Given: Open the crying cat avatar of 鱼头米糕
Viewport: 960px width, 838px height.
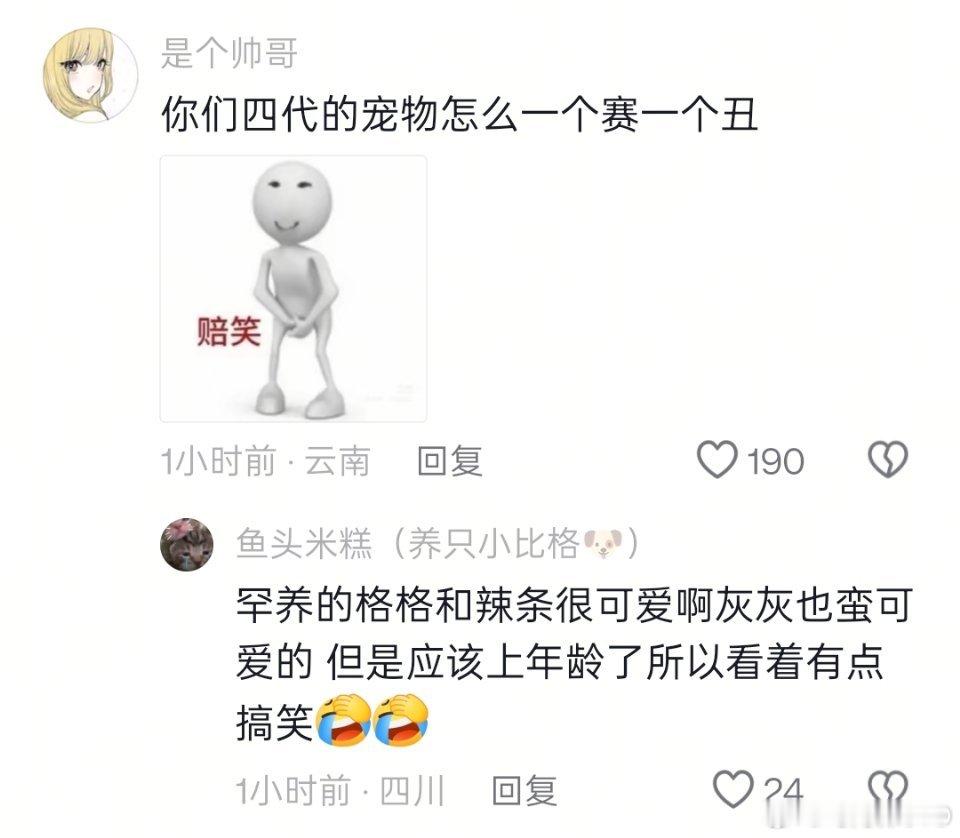Looking at the screenshot, I should pyautogui.click(x=187, y=544).
